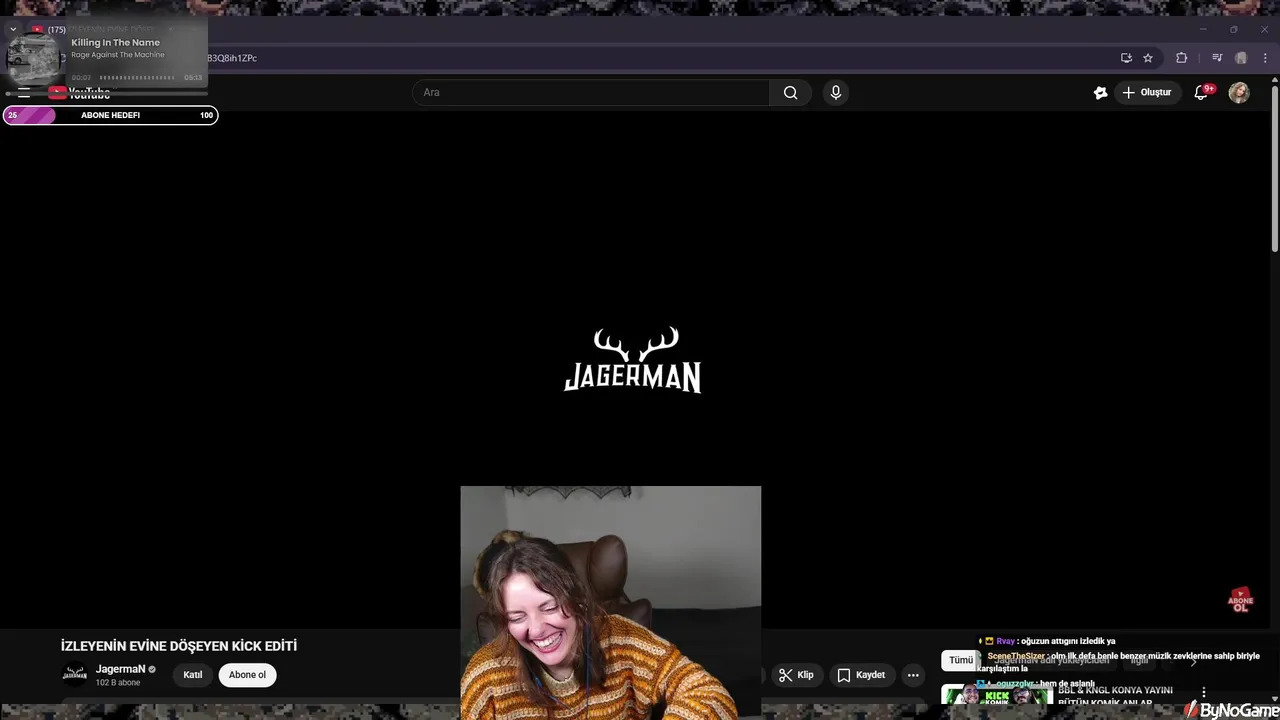
Task: Click the install app icon in address bar
Action: coord(1126,58)
